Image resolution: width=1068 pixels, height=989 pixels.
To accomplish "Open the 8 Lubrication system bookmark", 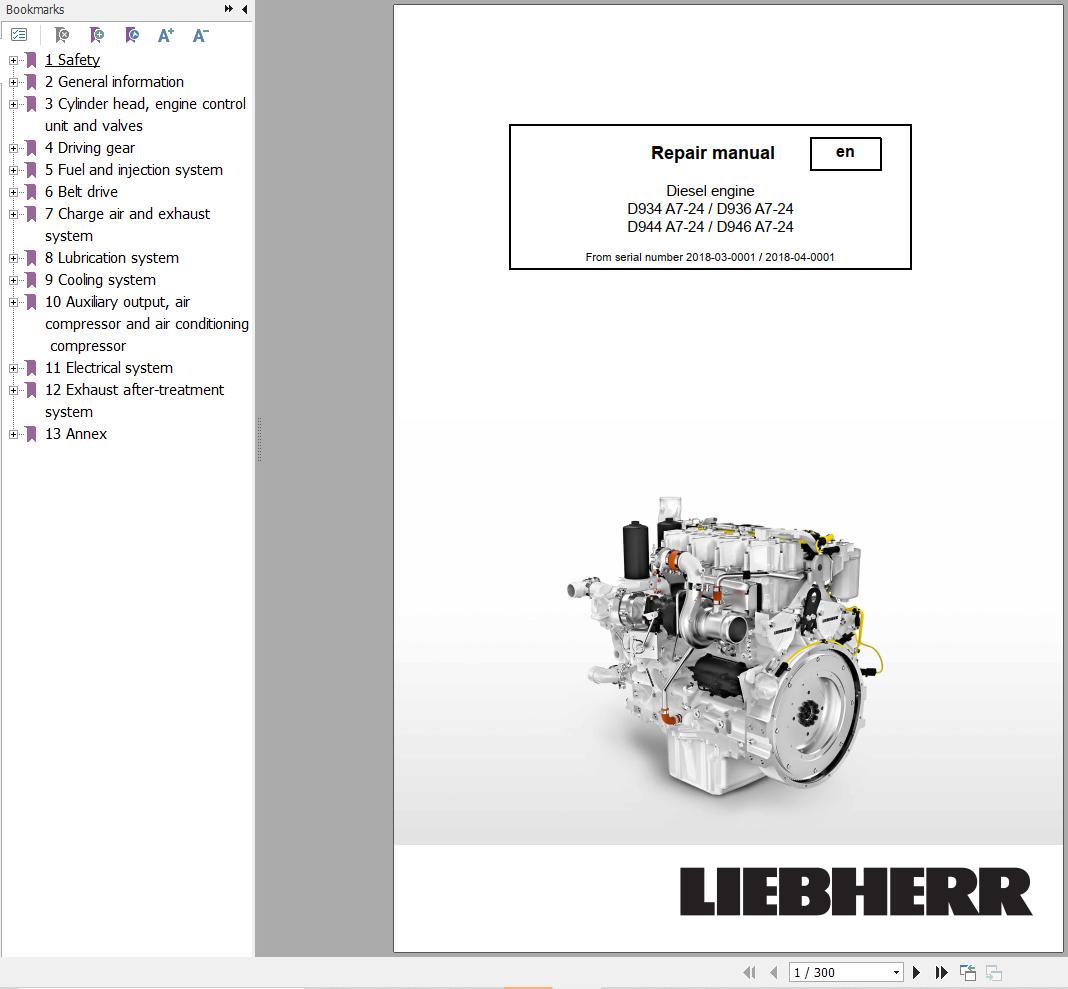I will click(112, 257).
